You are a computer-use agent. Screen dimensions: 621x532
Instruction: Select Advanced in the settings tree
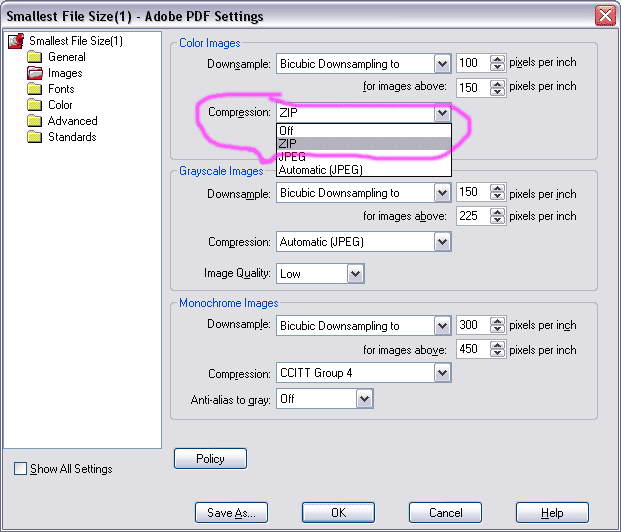click(72, 121)
